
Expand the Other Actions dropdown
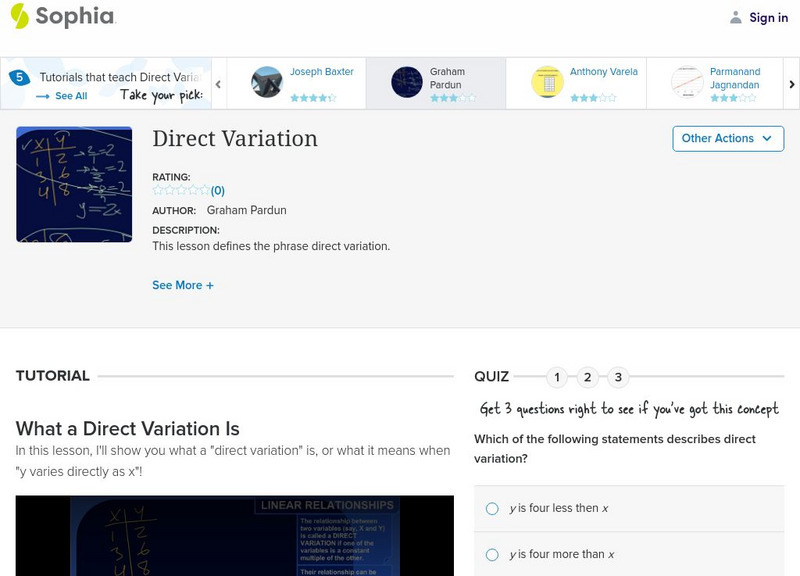[728, 139]
